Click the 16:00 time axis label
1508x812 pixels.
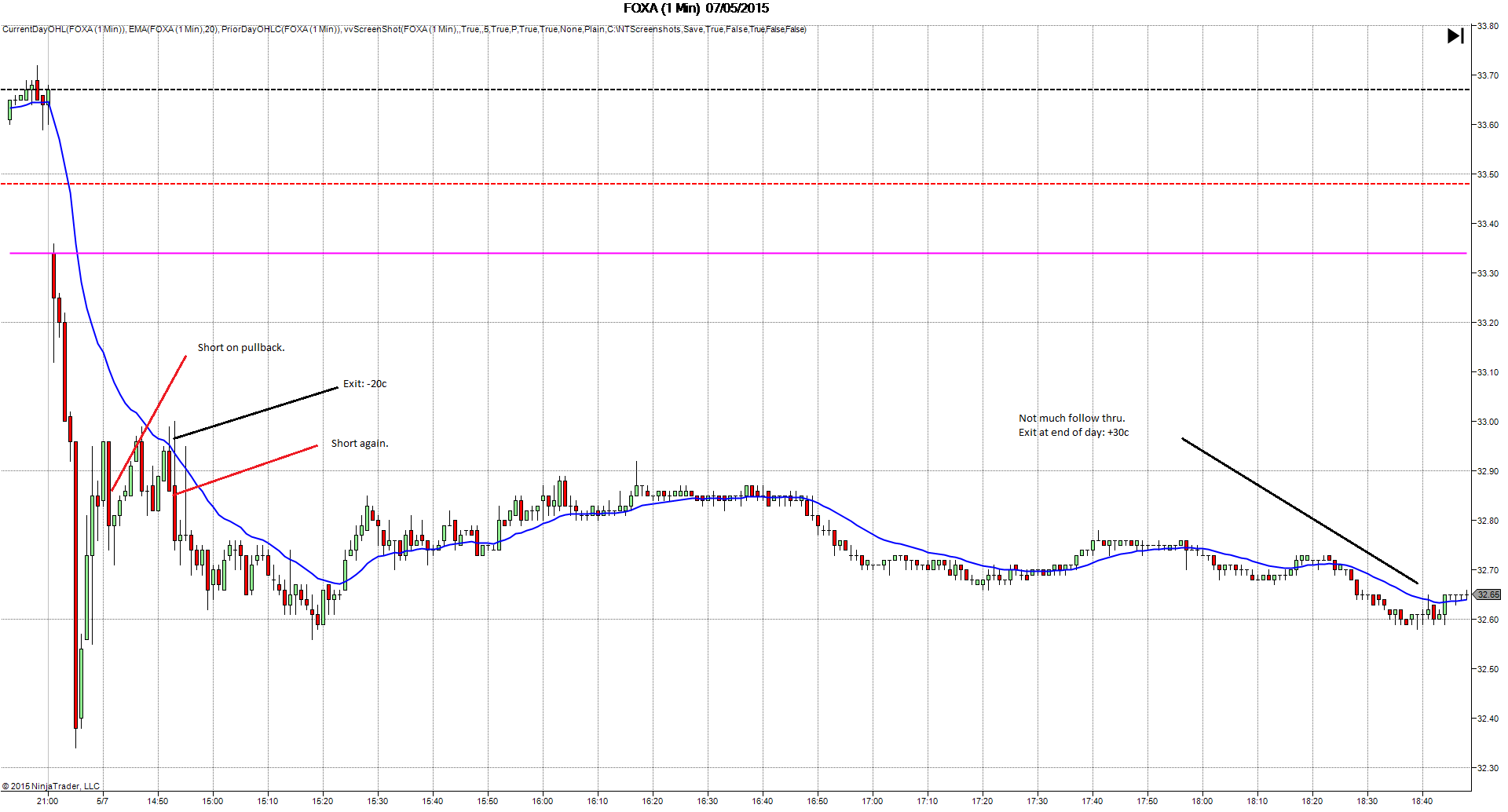click(543, 801)
